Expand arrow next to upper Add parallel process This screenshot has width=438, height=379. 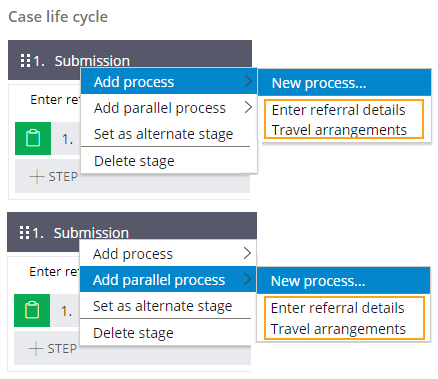248,107
